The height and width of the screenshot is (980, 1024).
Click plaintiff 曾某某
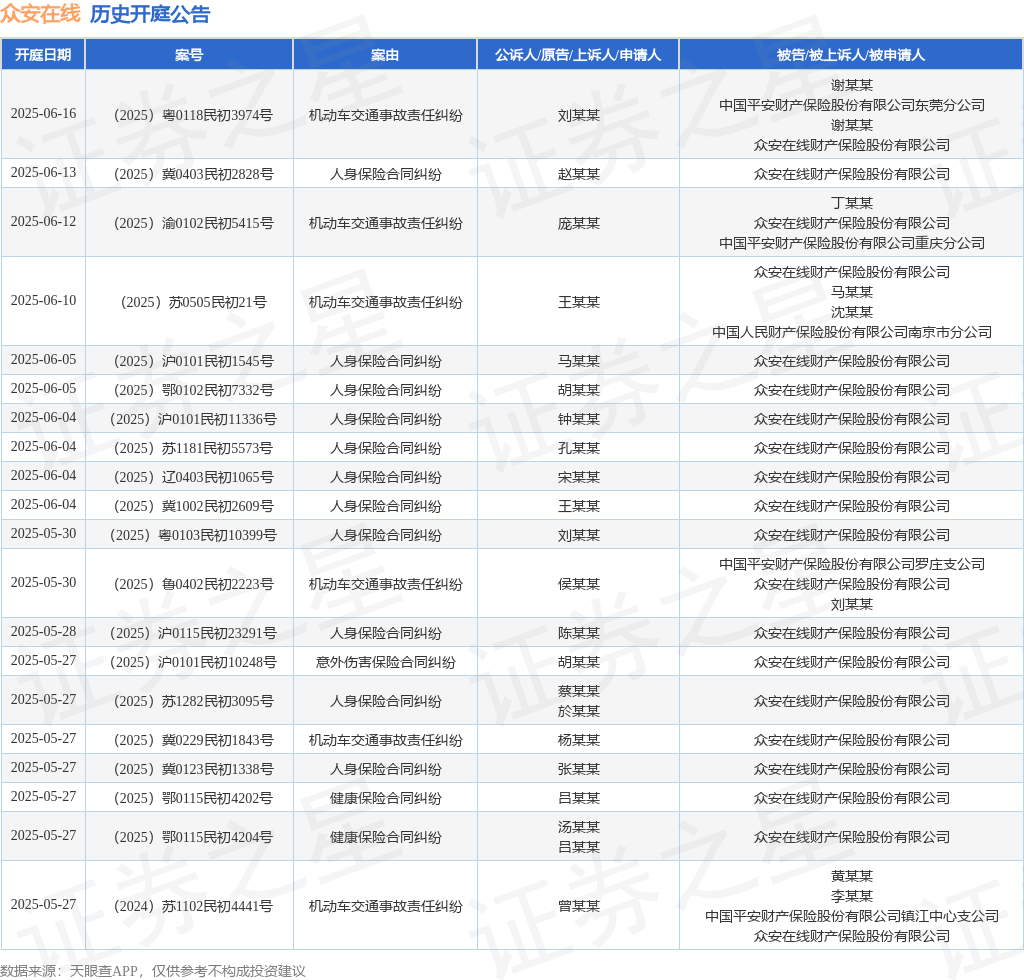pyautogui.click(x=579, y=906)
